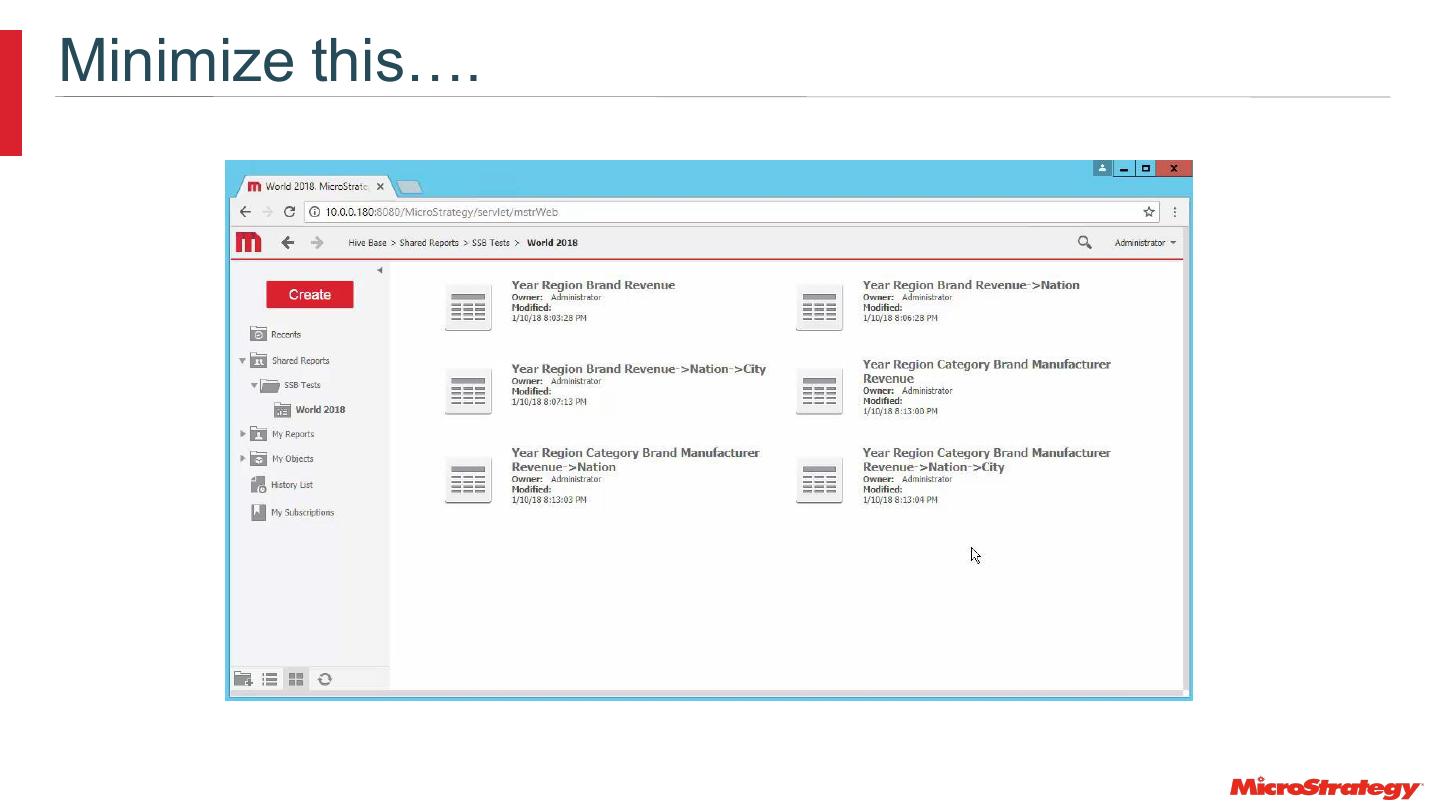Image resolution: width=1440 pixels, height=810 pixels.
Task: Click the browser address bar
Action: click(x=732, y=212)
